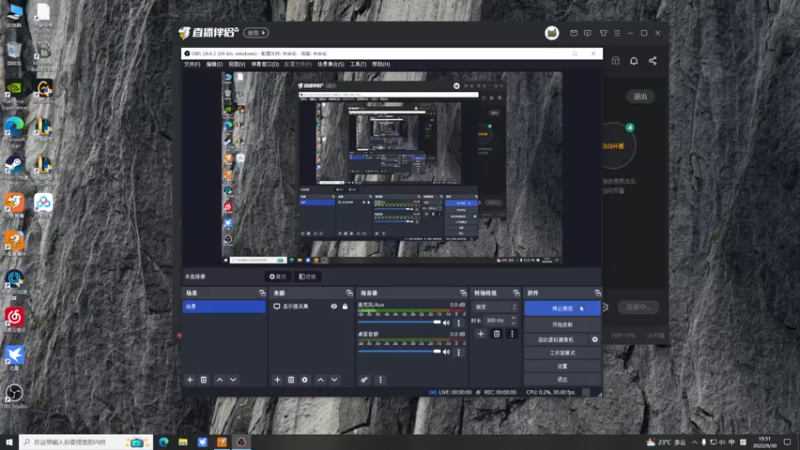Click transition duration stepper arrows
This screenshot has width=800, height=450.
[513, 320]
